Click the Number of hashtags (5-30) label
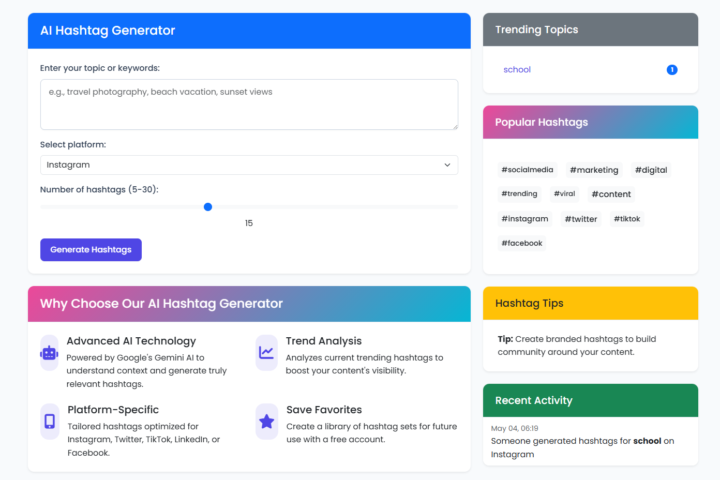The width and height of the screenshot is (720, 480). (x=99, y=190)
